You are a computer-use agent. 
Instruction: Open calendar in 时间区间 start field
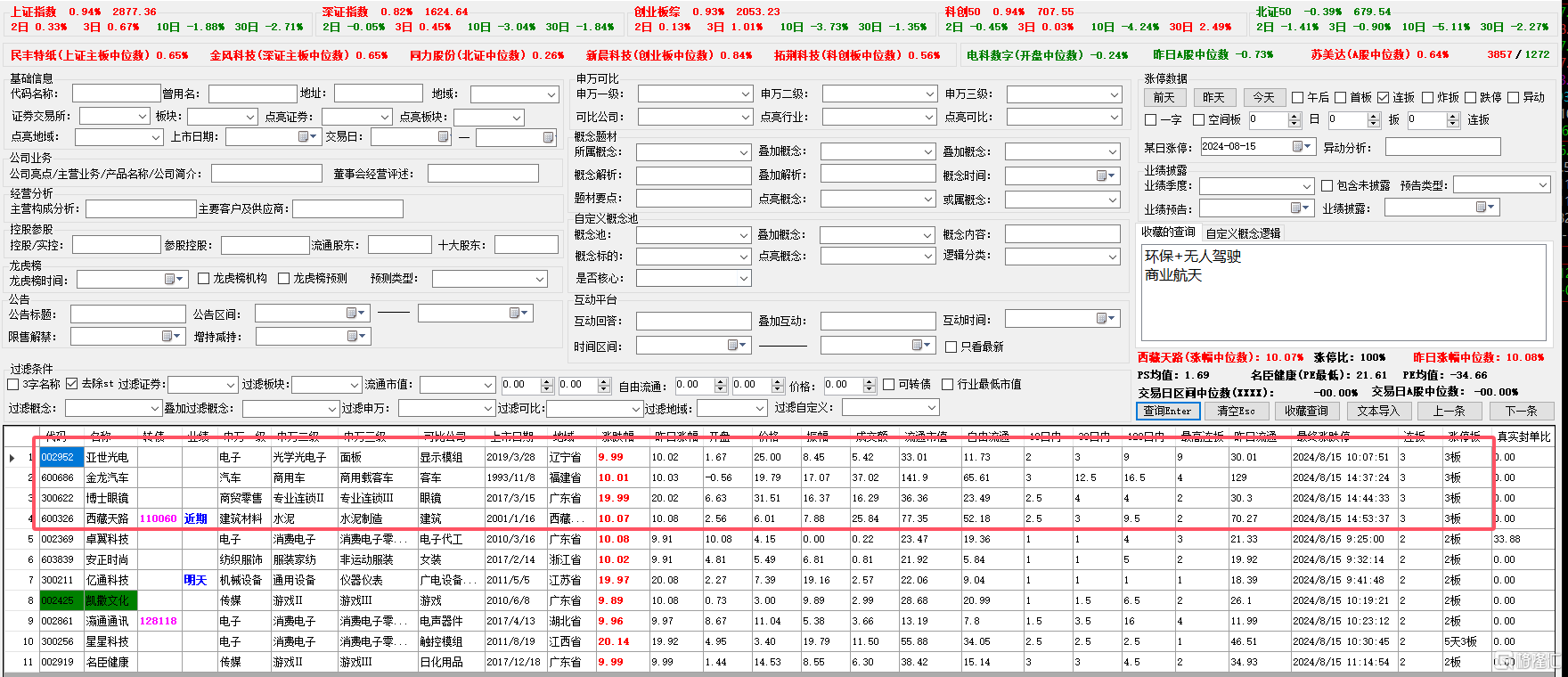point(737,346)
